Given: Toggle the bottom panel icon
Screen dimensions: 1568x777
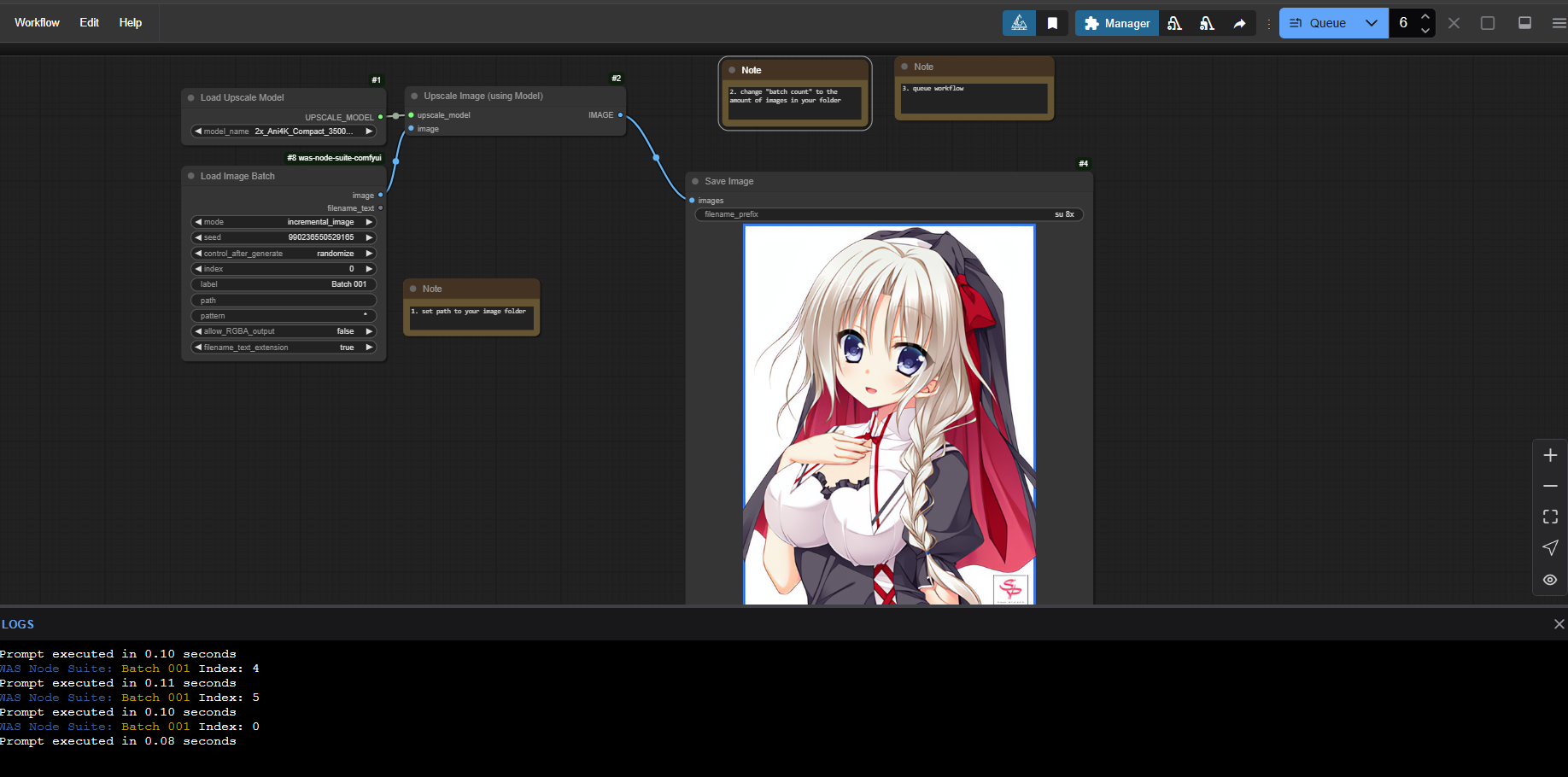Looking at the screenshot, I should pos(1524,23).
